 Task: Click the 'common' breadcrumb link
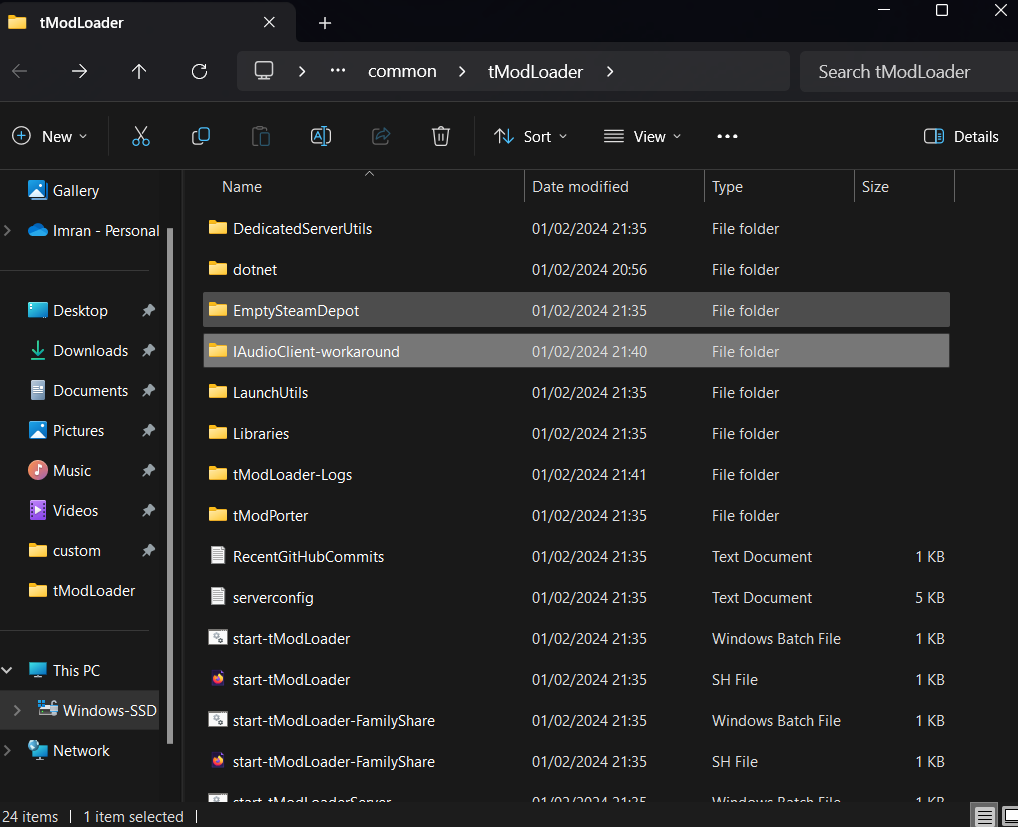tap(402, 71)
